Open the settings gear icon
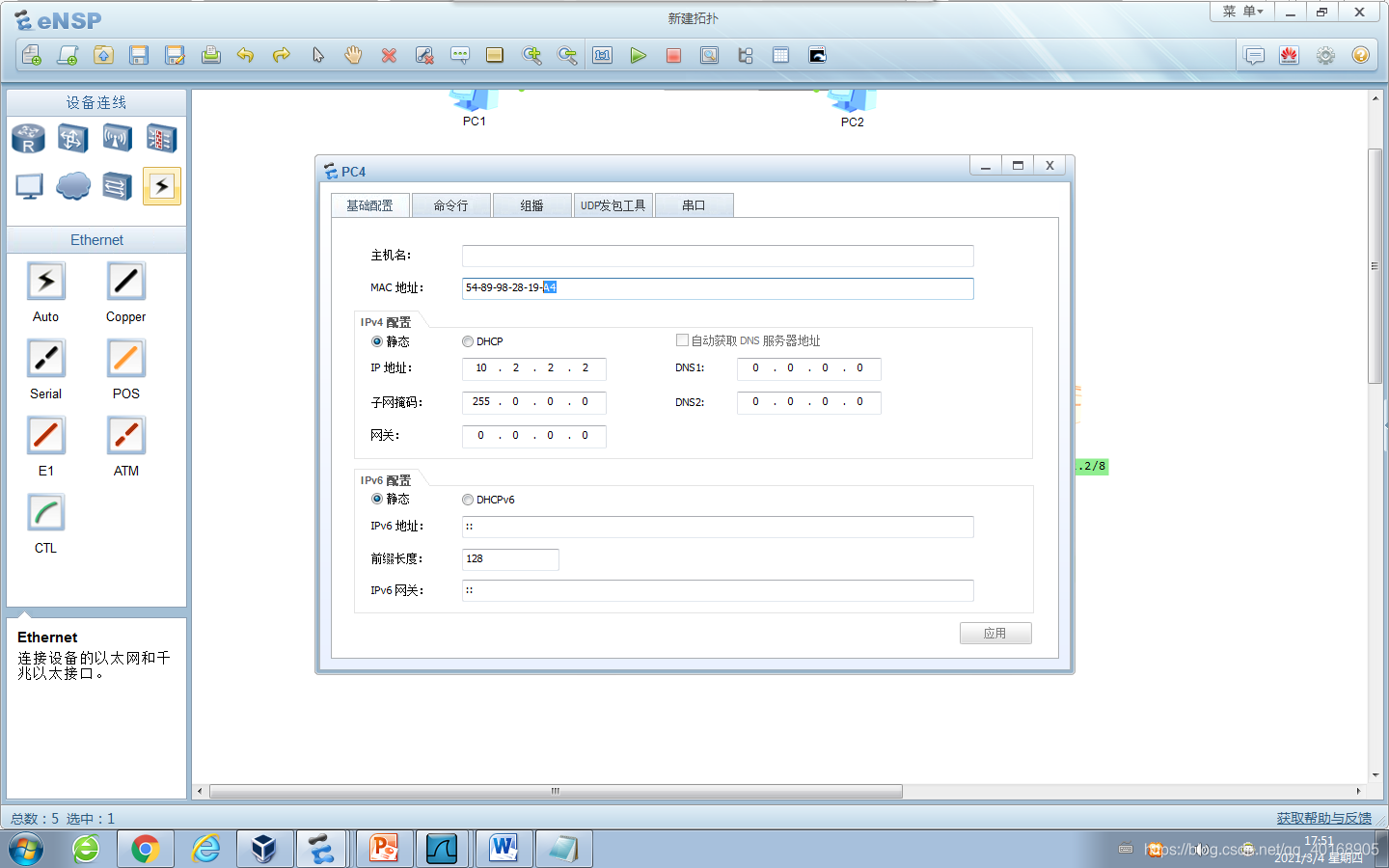Screen dimensions: 1389x868 (1325, 55)
